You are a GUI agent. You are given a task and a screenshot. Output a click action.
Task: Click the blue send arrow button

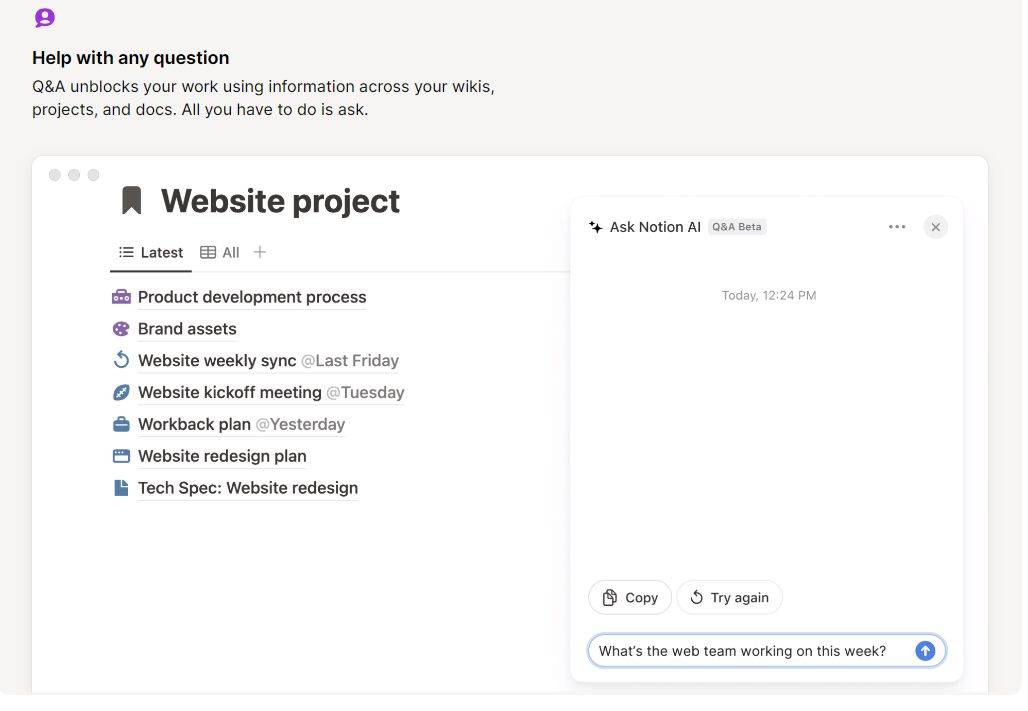tap(925, 651)
